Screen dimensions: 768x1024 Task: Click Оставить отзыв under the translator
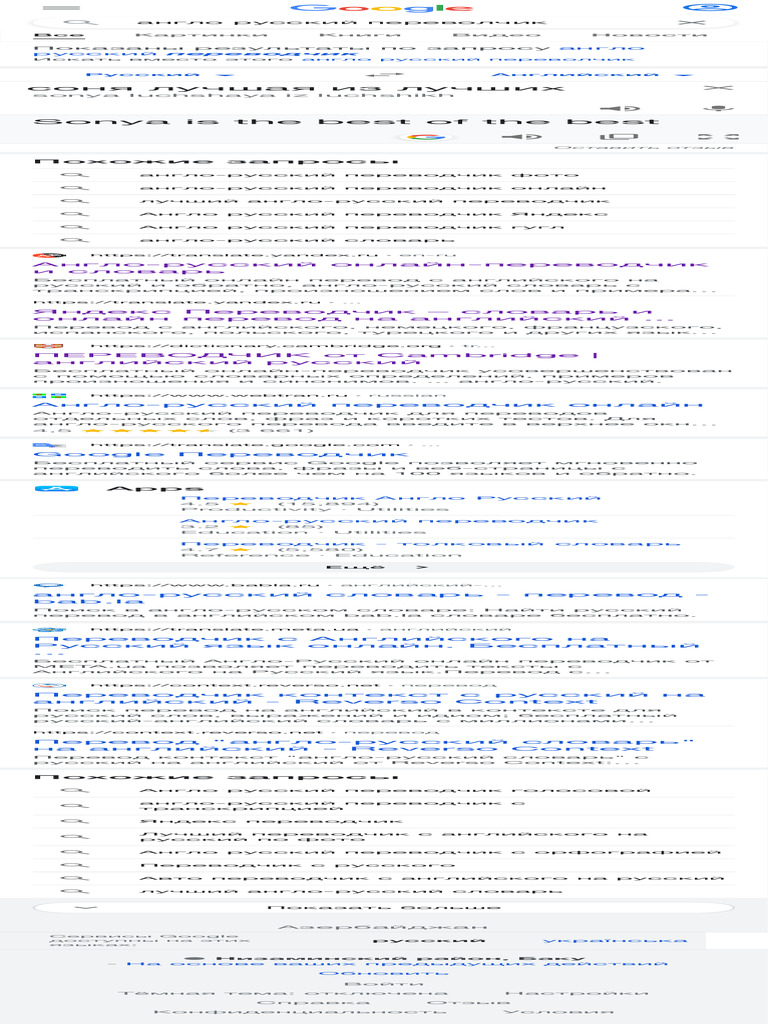[x=643, y=148]
